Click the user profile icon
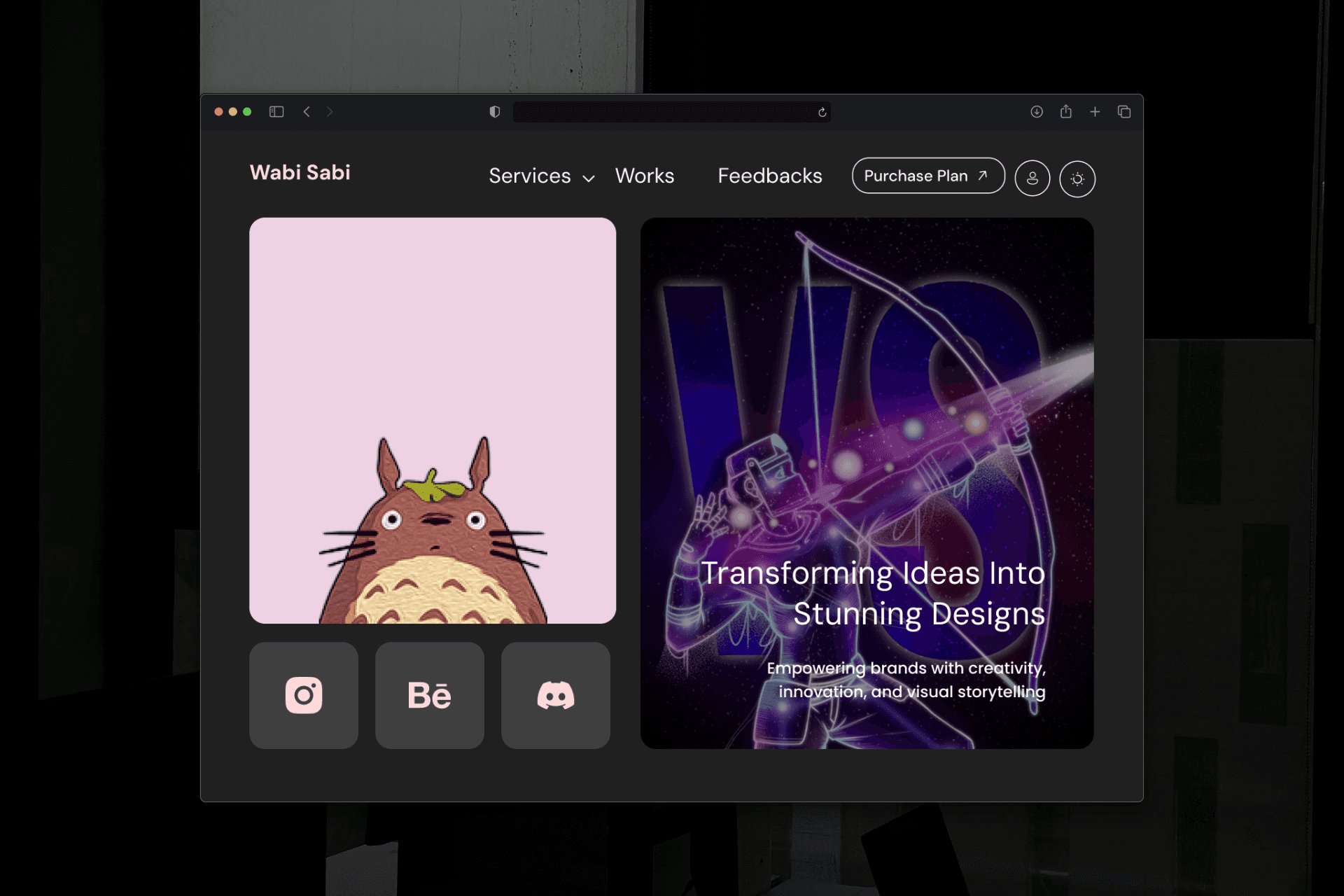 click(x=1032, y=178)
